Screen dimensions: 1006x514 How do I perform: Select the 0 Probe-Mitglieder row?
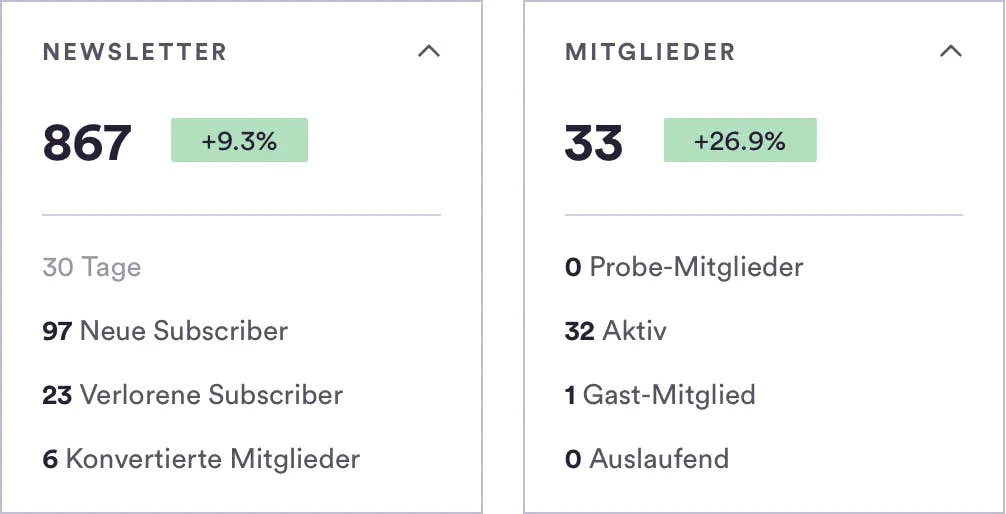click(x=684, y=267)
